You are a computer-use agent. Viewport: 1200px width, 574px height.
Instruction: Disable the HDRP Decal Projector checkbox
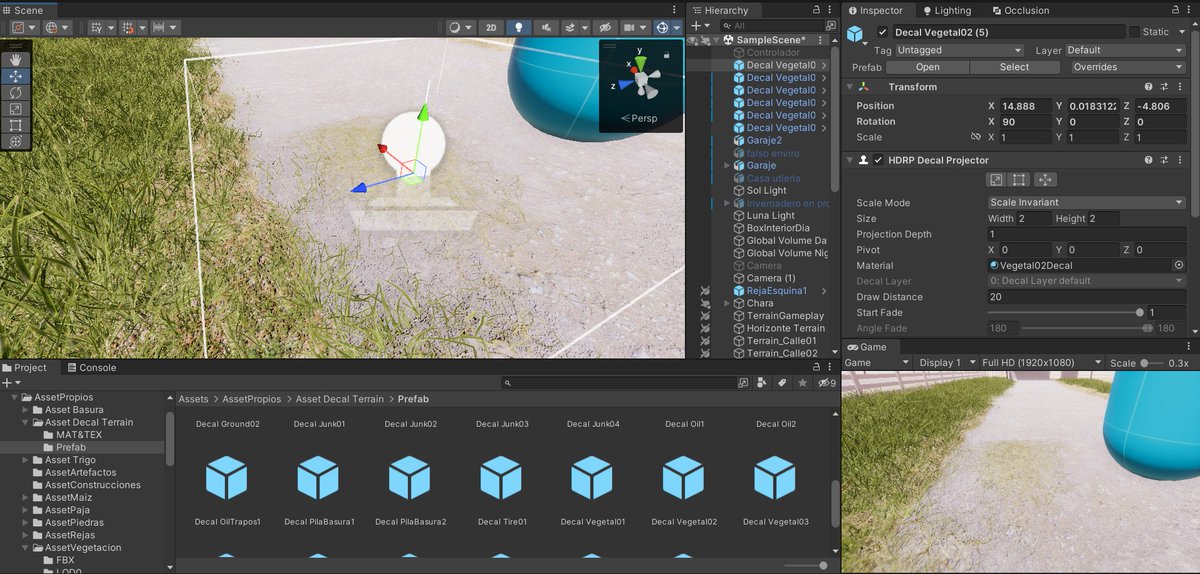point(878,160)
